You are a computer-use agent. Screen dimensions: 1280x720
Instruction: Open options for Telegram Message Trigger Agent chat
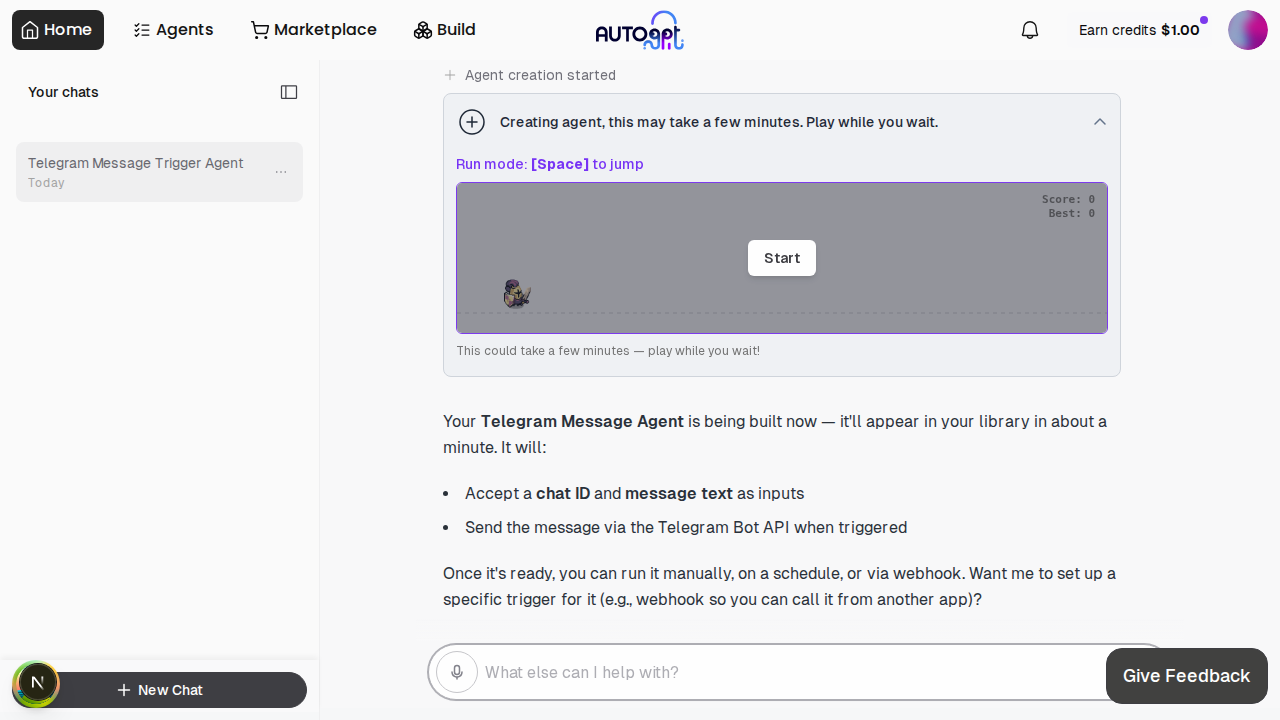(x=281, y=171)
